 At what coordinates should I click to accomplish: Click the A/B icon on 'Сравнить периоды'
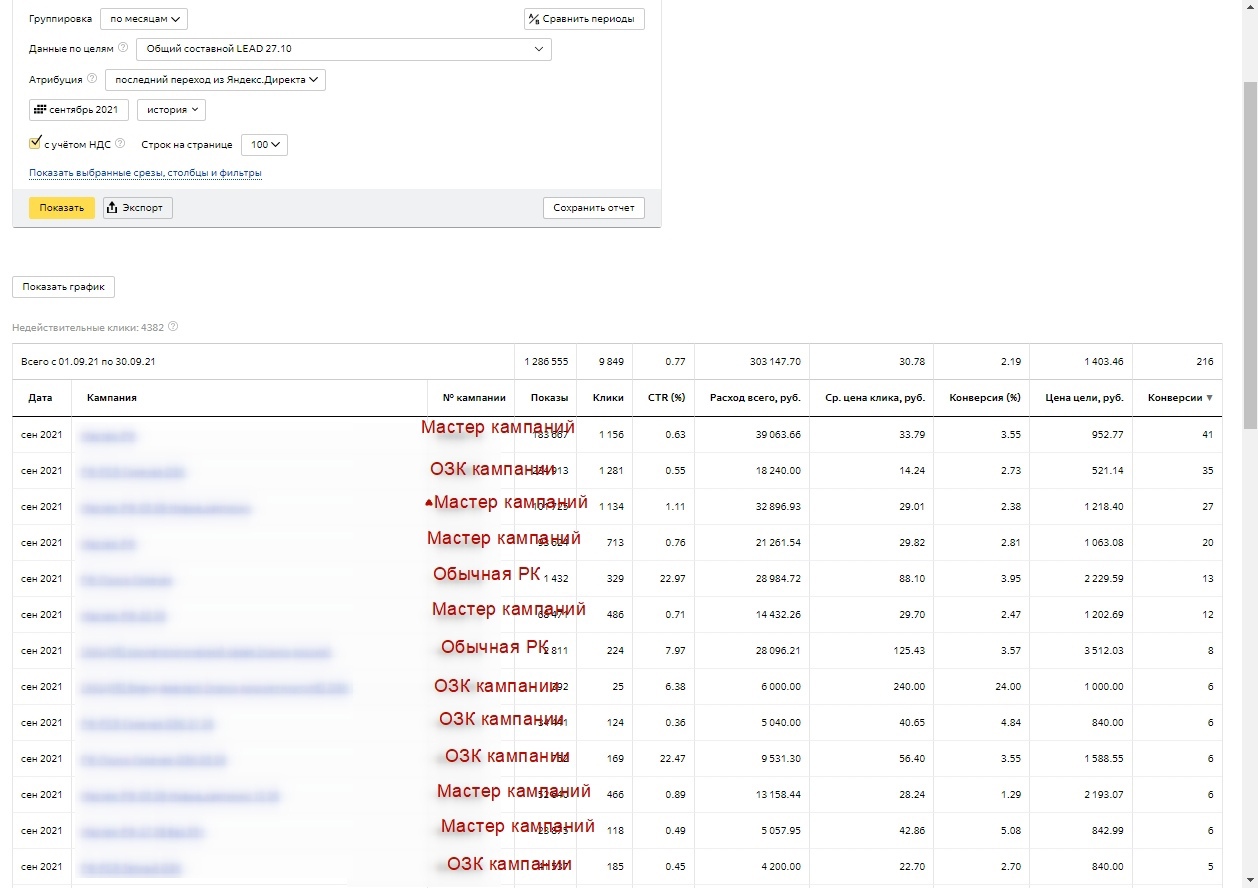coord(534,19)
